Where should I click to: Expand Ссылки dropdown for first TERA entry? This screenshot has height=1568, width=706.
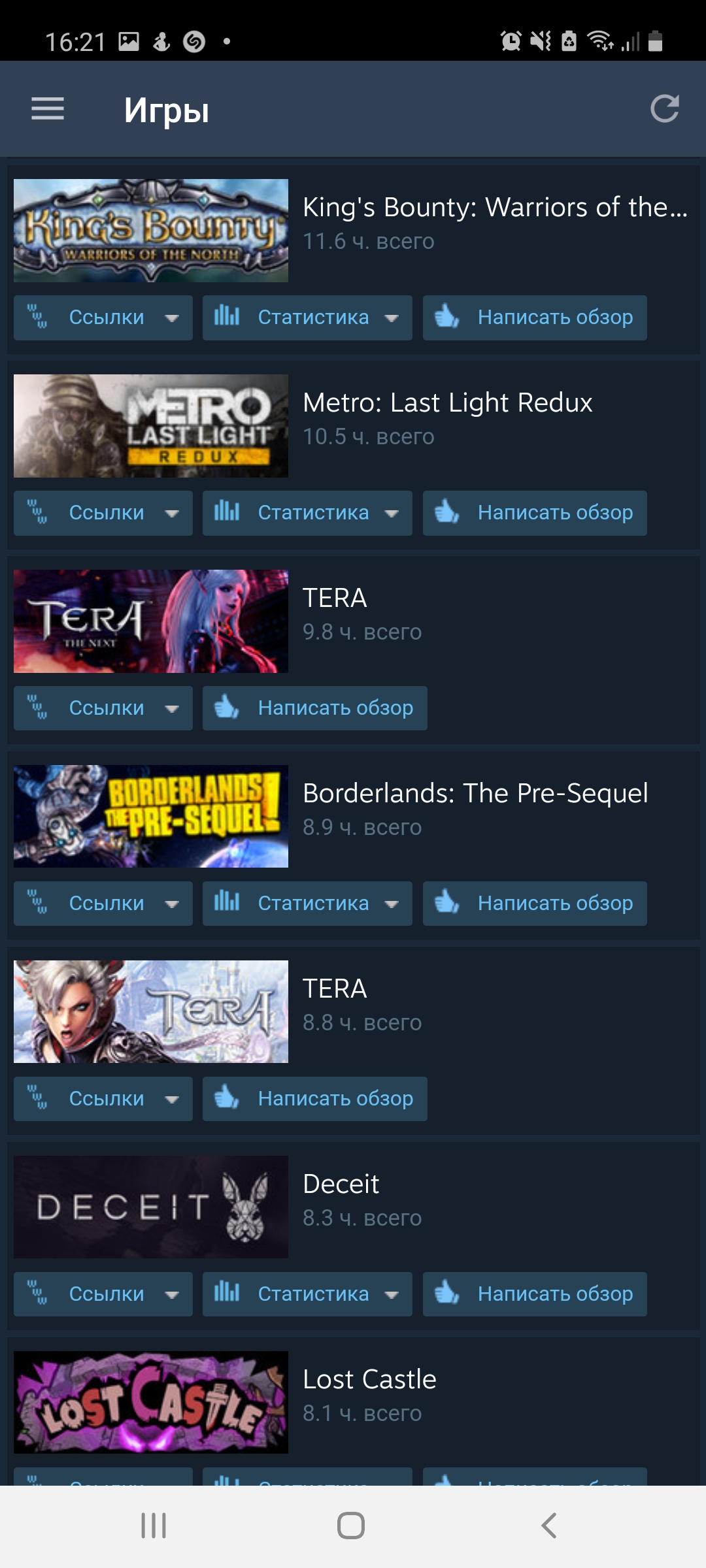point(103,708)
